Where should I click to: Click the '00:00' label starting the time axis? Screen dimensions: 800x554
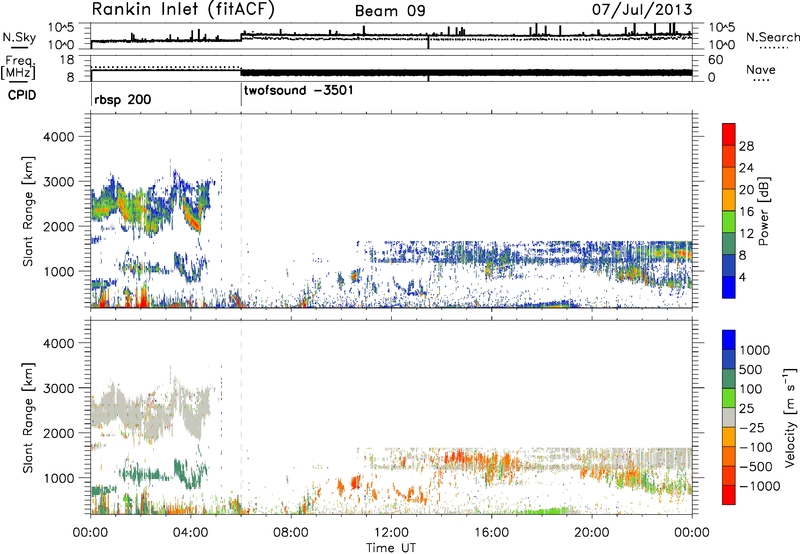pos(90,533)
